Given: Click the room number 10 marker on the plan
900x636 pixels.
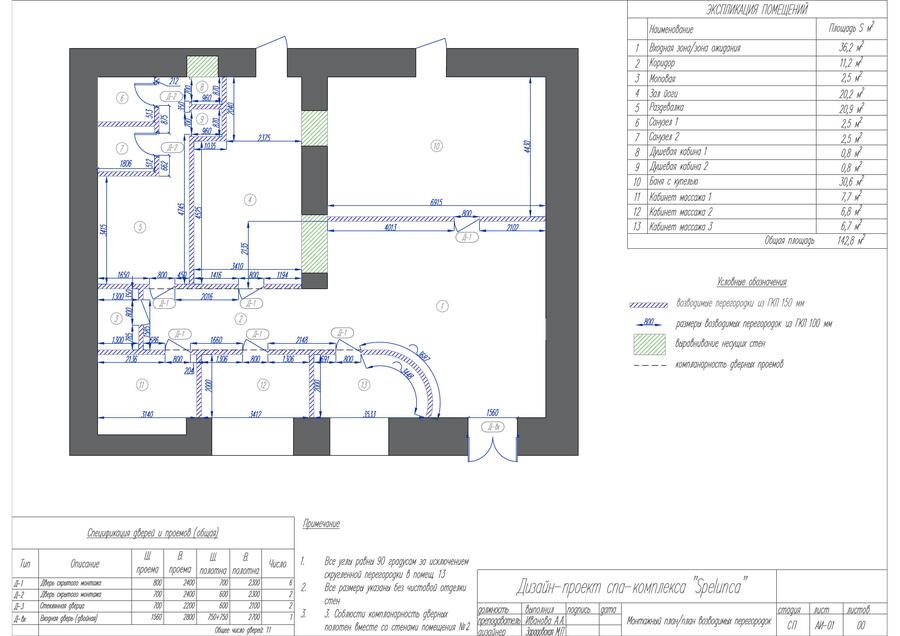Looking at the screenshot, I should click(x=436, y=146).
